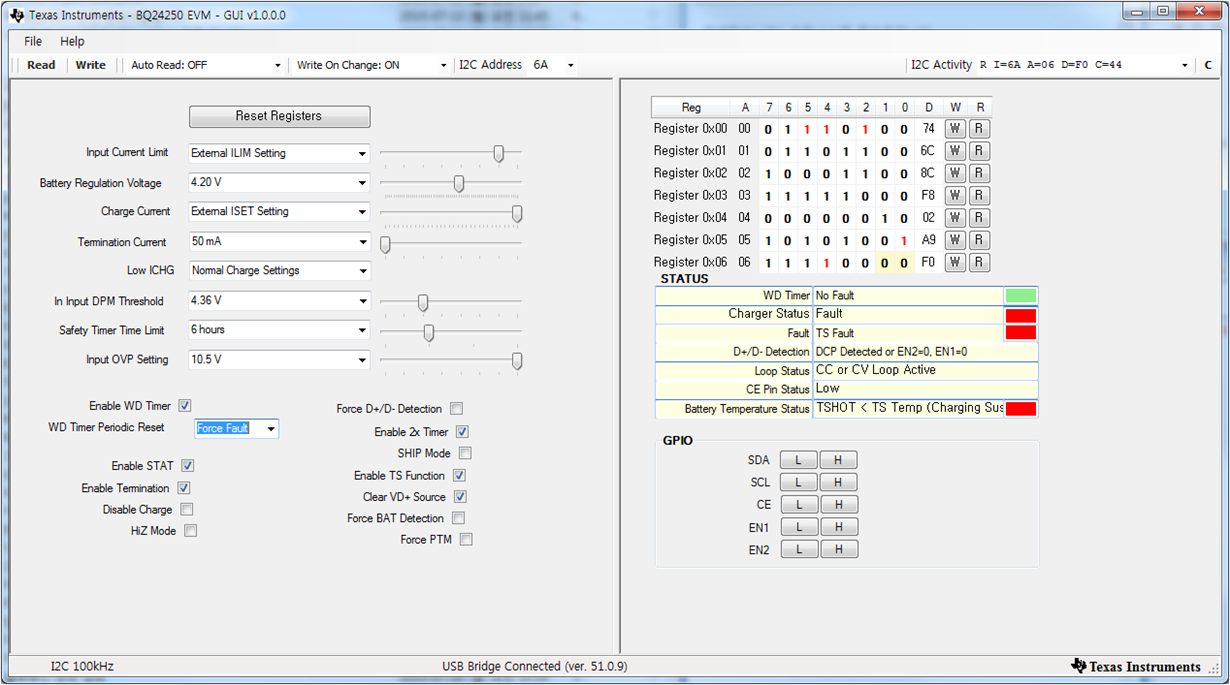Click the Safety Timer Time Limit slider thumb
The height and width of the screenshot is (685, 1230).
pyautogui.click(x=429, y=332)
